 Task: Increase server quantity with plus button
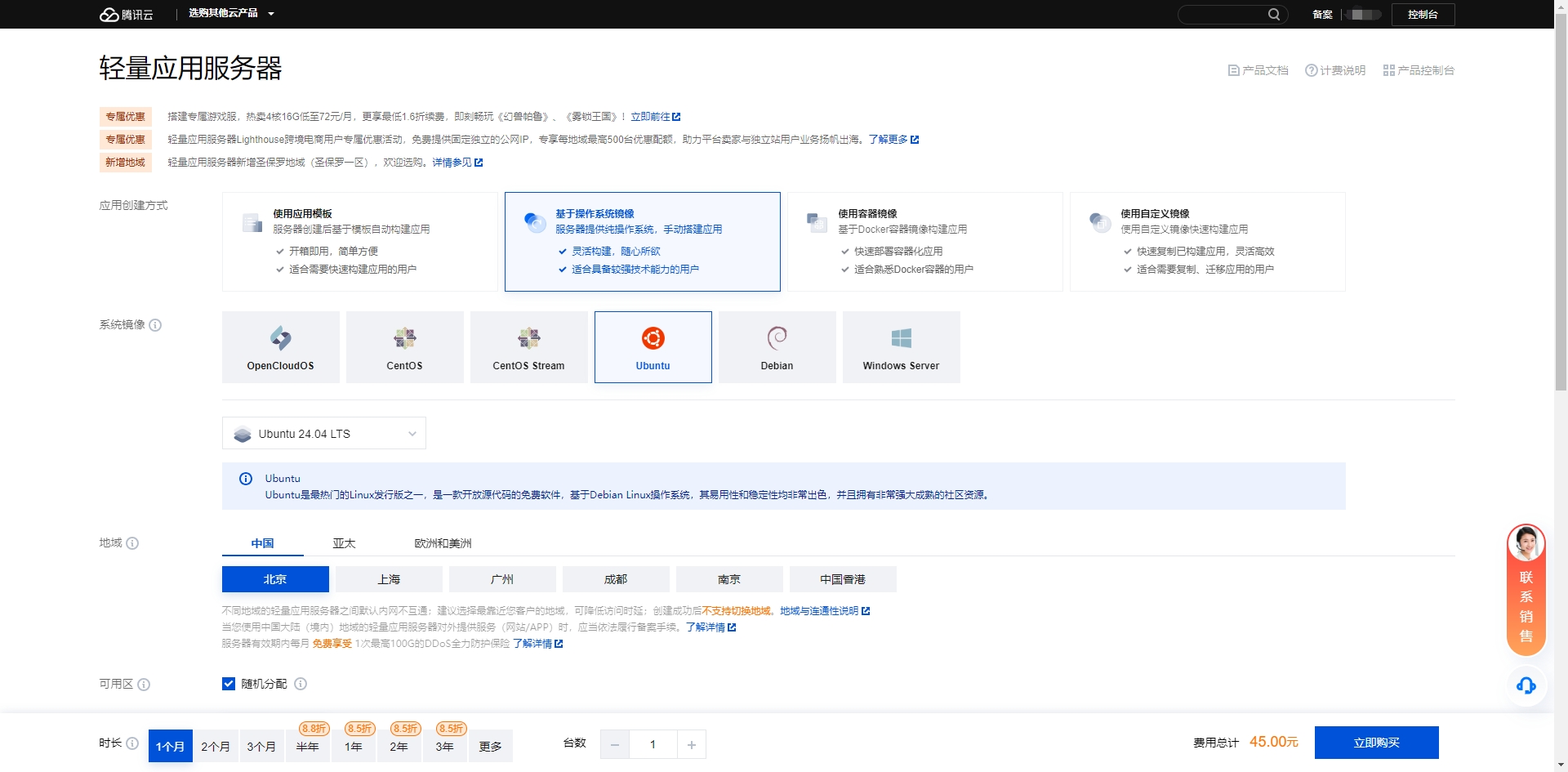[692, 744]
